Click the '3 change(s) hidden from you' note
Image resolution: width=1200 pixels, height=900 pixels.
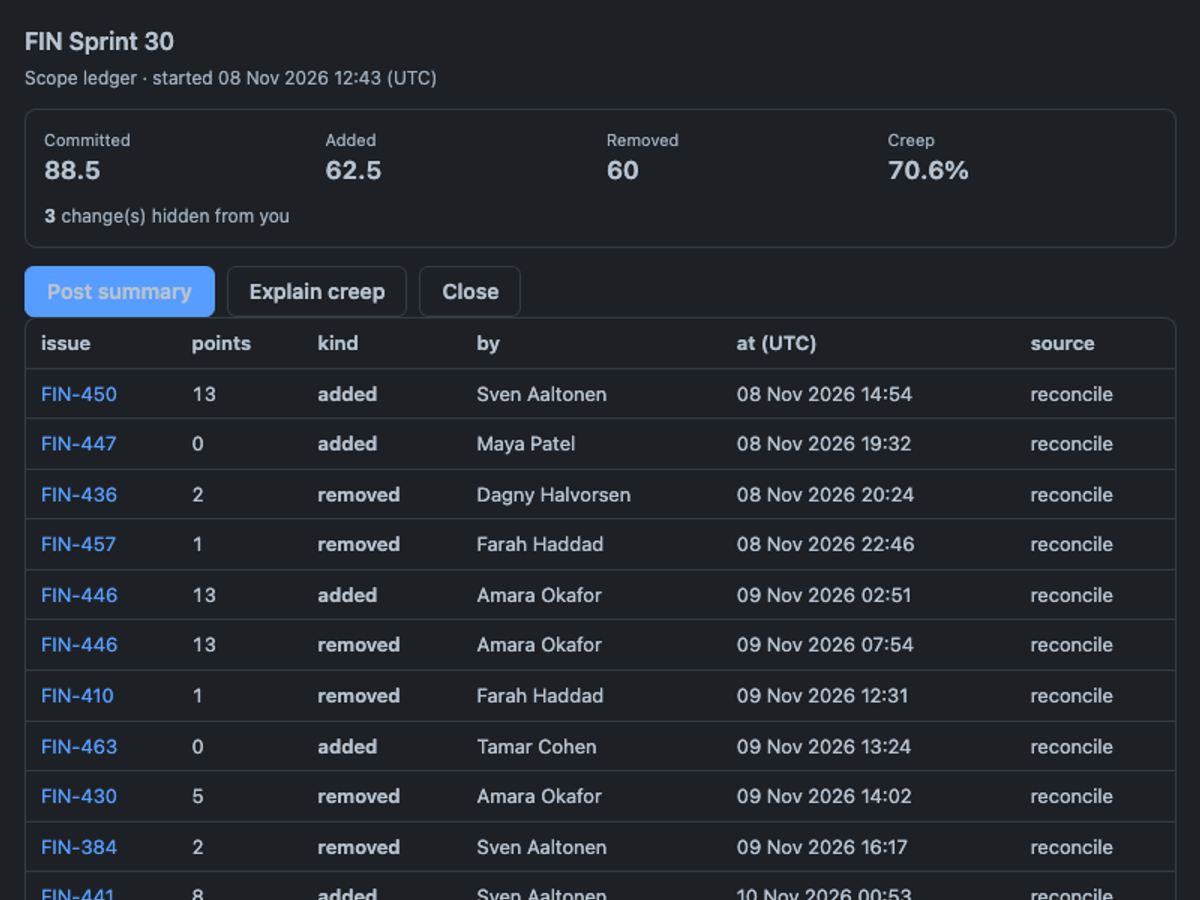[x=167, y=216]
